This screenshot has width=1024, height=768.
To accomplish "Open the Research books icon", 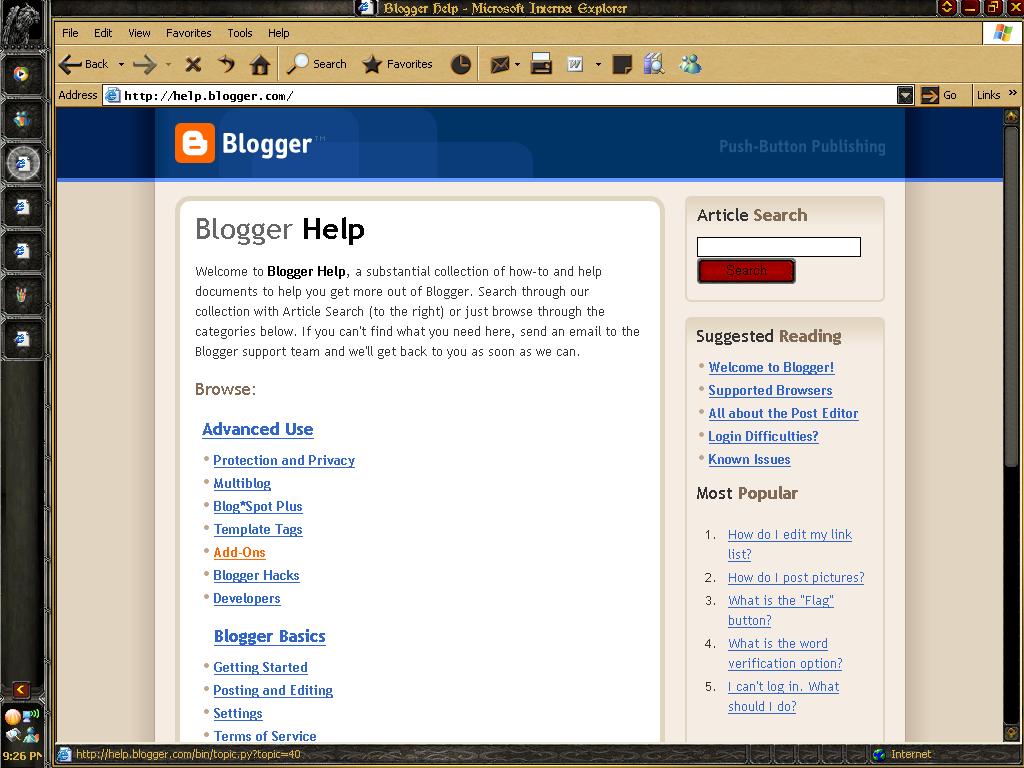I will coord(654,63).
